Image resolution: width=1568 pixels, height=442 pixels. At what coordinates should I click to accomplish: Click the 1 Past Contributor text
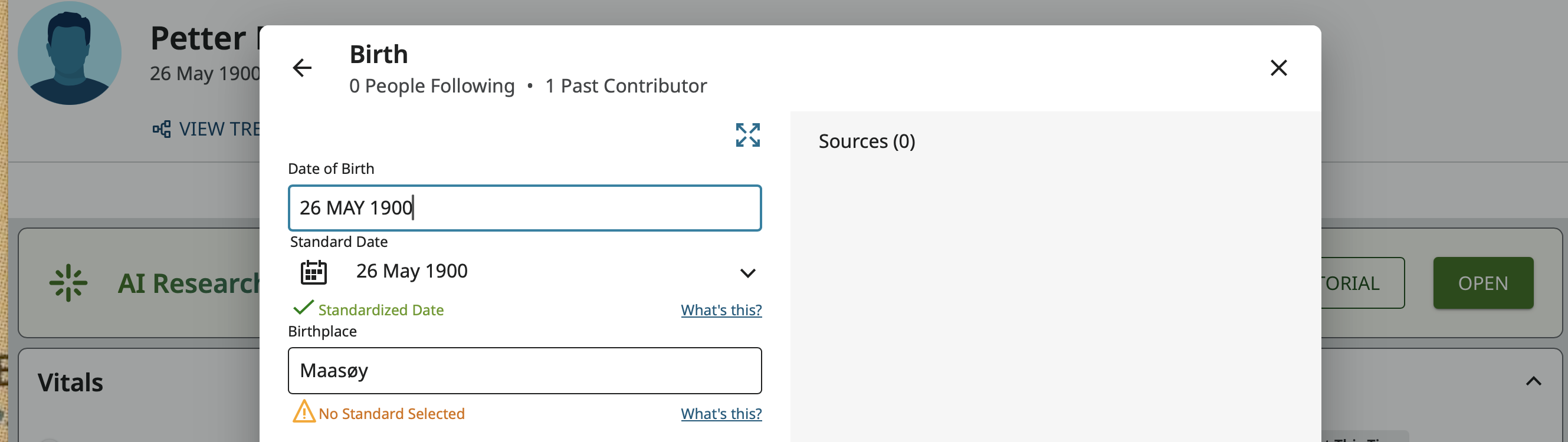pyautogui.click(x=626, y=85)
